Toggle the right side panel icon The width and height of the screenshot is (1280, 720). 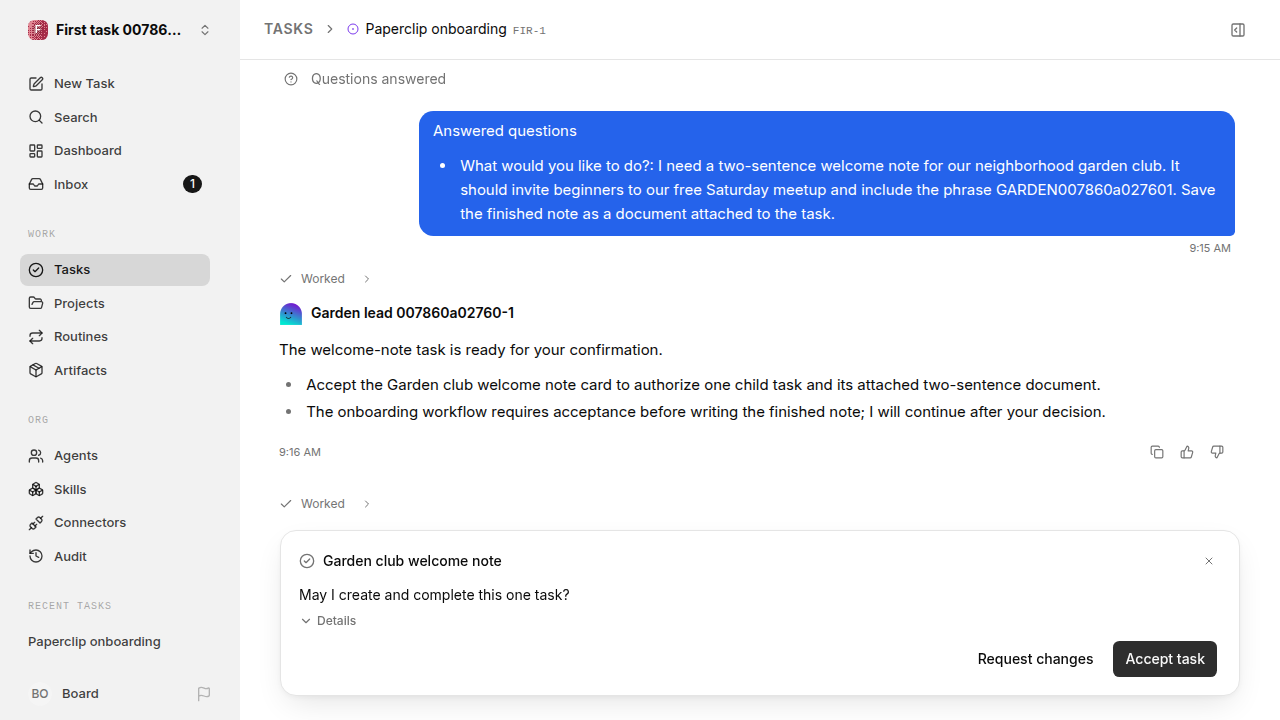pos(1238,30)
